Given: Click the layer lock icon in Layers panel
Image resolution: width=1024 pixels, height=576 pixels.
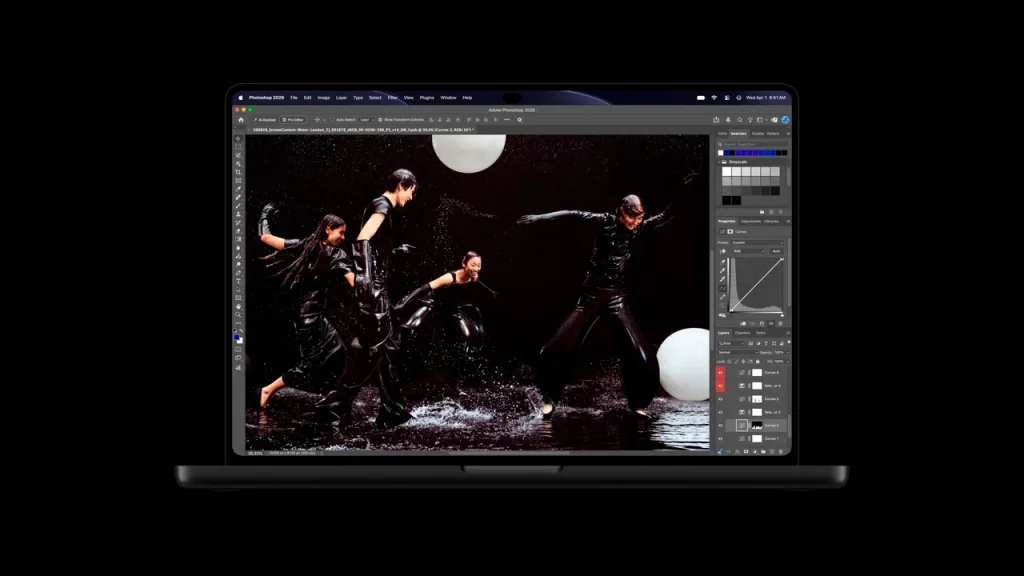Looking at the screenshot, I should pyautogui.click(x=758, y=362).
